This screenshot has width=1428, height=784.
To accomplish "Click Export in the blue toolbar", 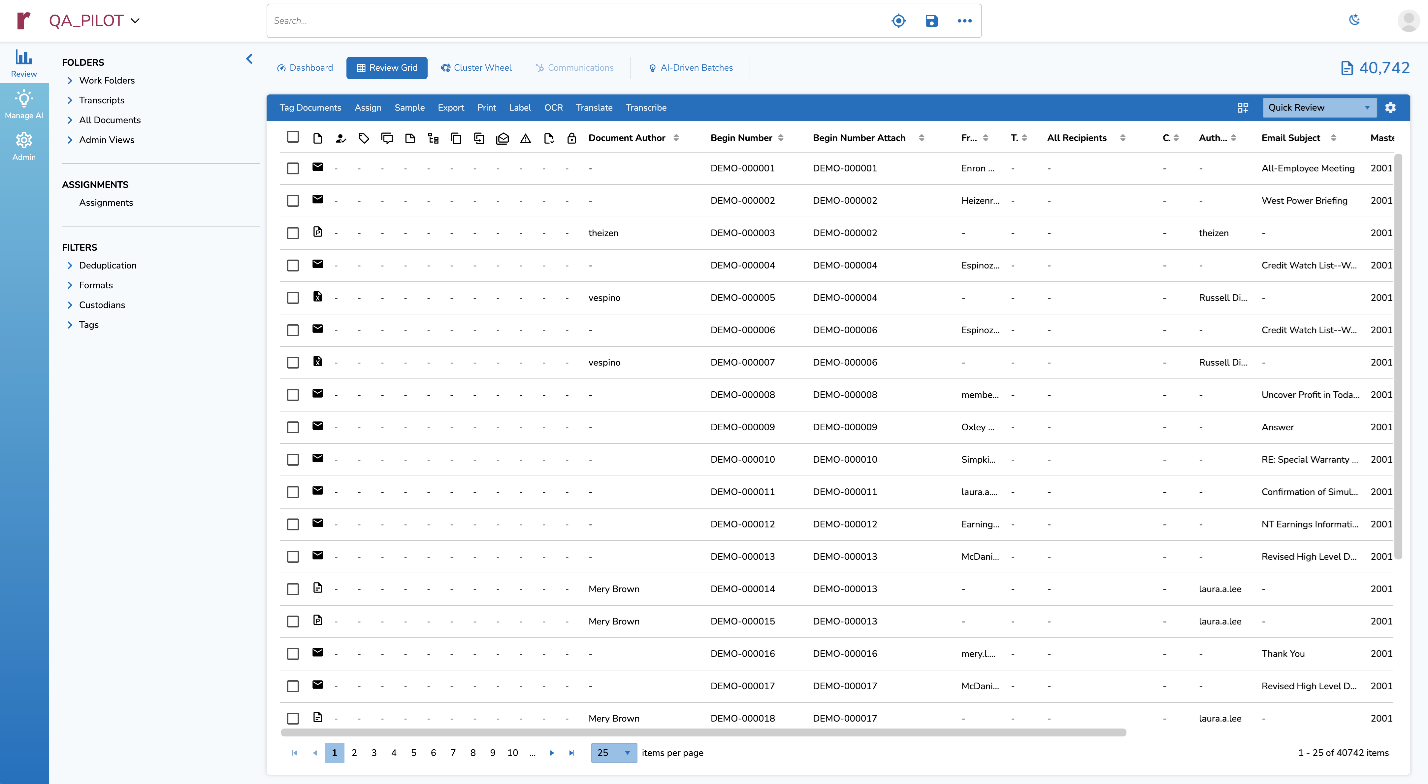I will tap(451, 107).
